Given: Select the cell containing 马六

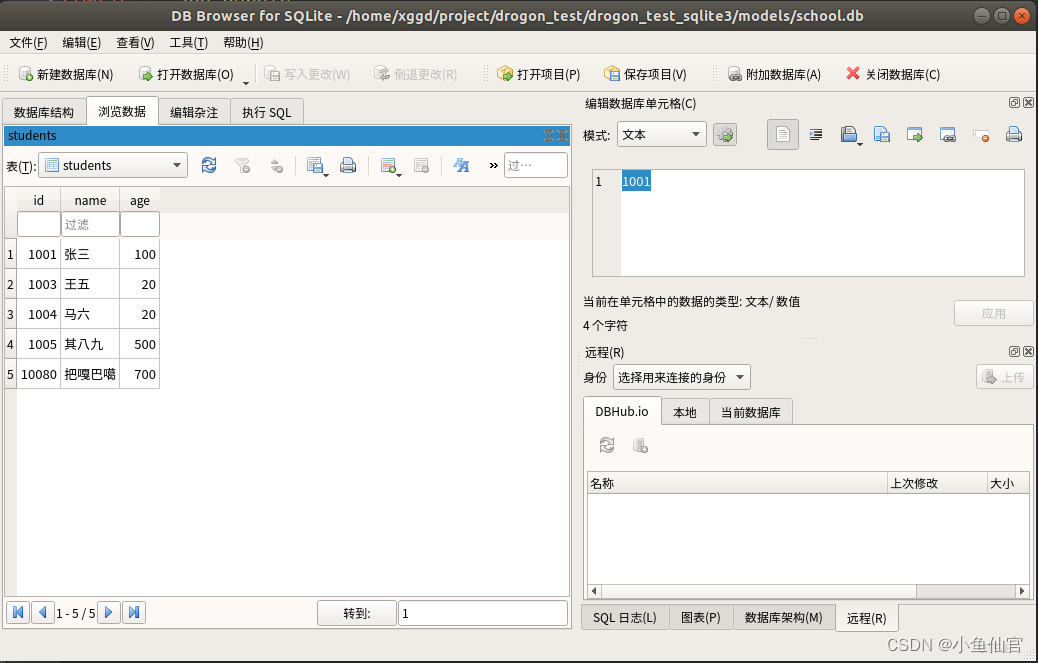Looking at the screenshot, I should pyautogui.click(x=90, y=314).
